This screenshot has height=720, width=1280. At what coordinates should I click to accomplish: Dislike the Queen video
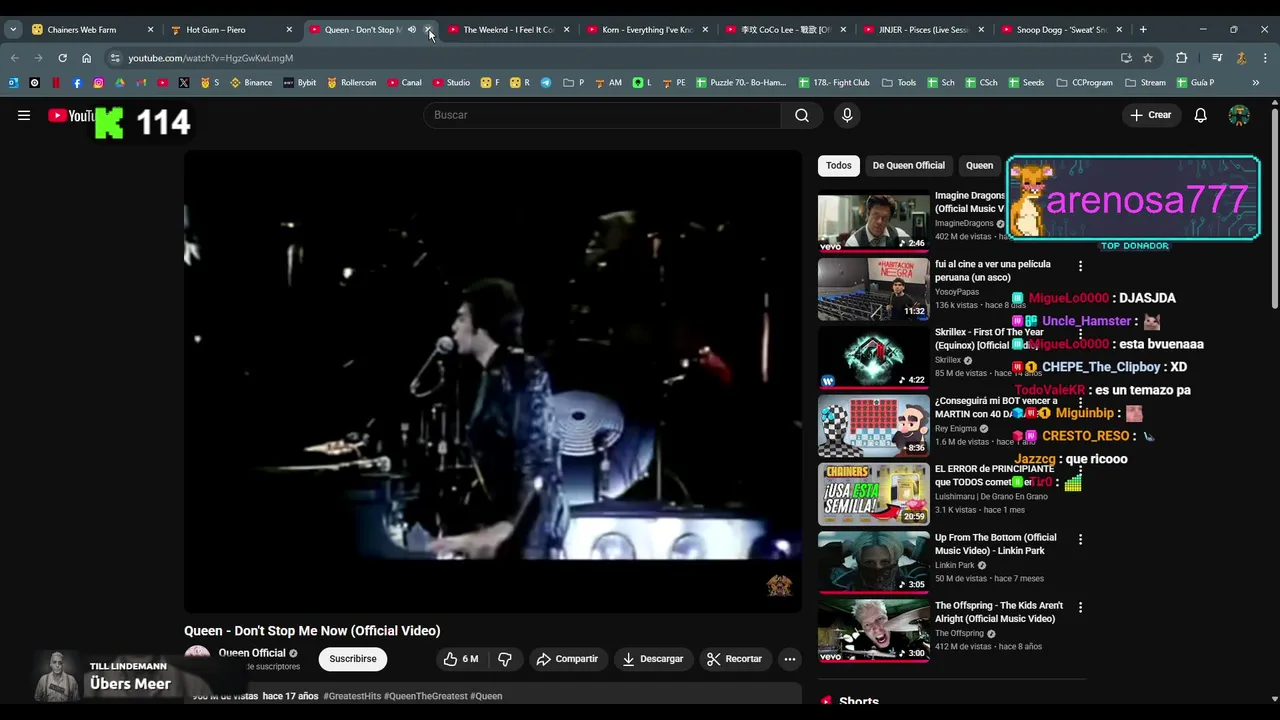point(505,659)
